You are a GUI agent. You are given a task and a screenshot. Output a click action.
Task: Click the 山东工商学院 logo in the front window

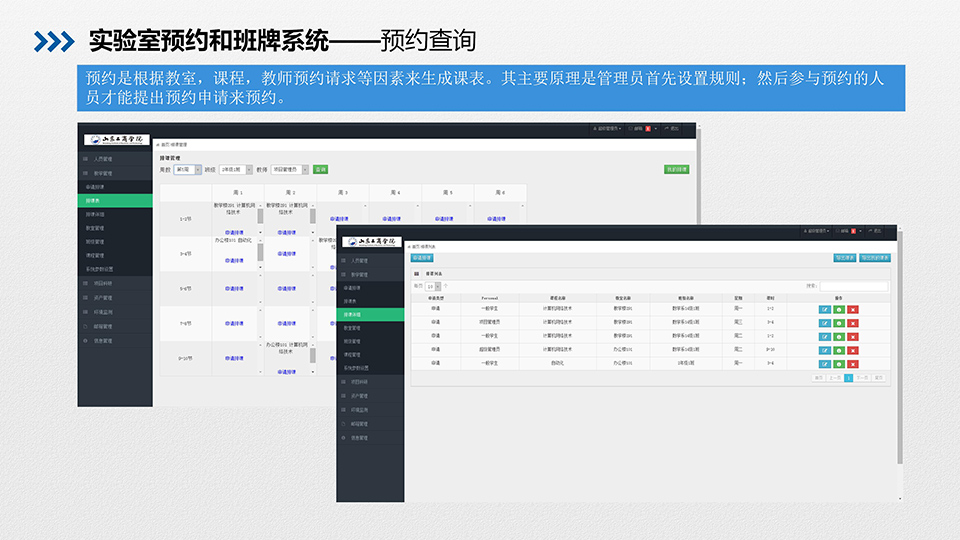[x=374, y=243]
